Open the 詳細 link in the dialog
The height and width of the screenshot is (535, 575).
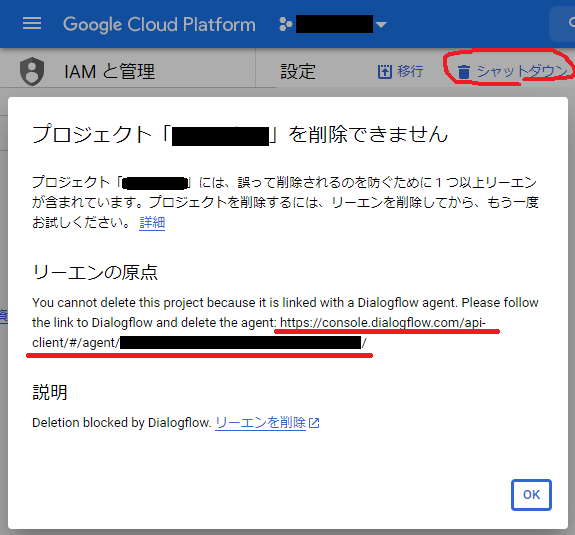click(152, 223)
